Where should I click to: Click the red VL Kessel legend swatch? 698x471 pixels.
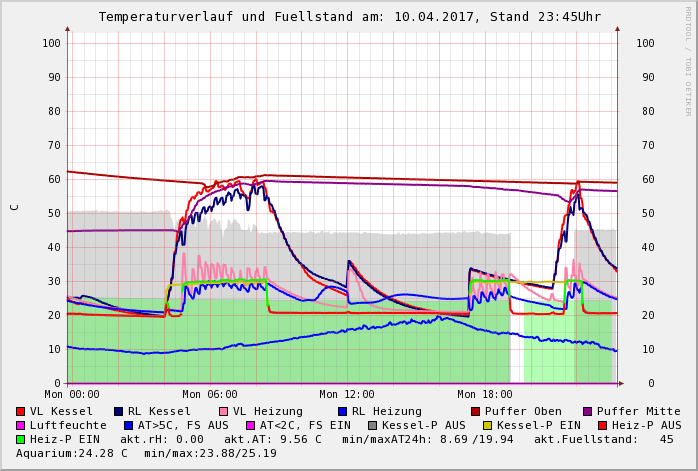click(21, 412)
